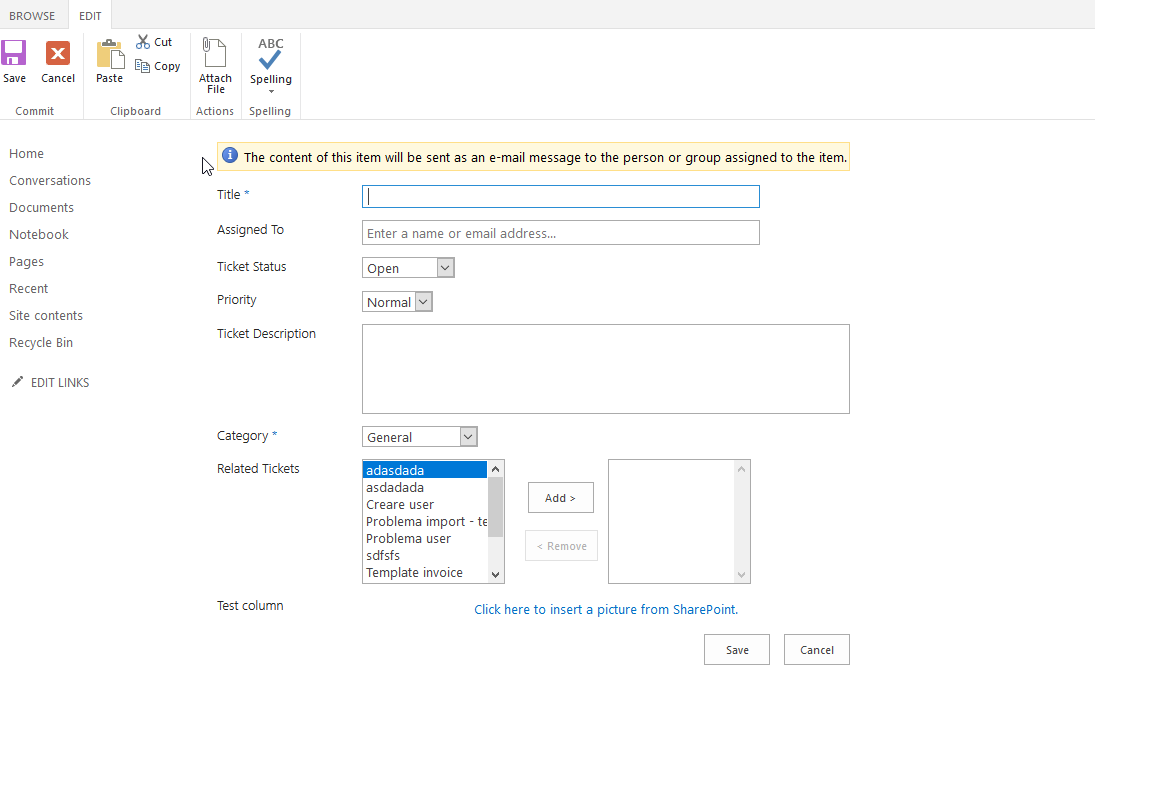Click the Save button below the form
Image resolution: width=1152 pixels, height=810 pixels.
pos(737,650)
